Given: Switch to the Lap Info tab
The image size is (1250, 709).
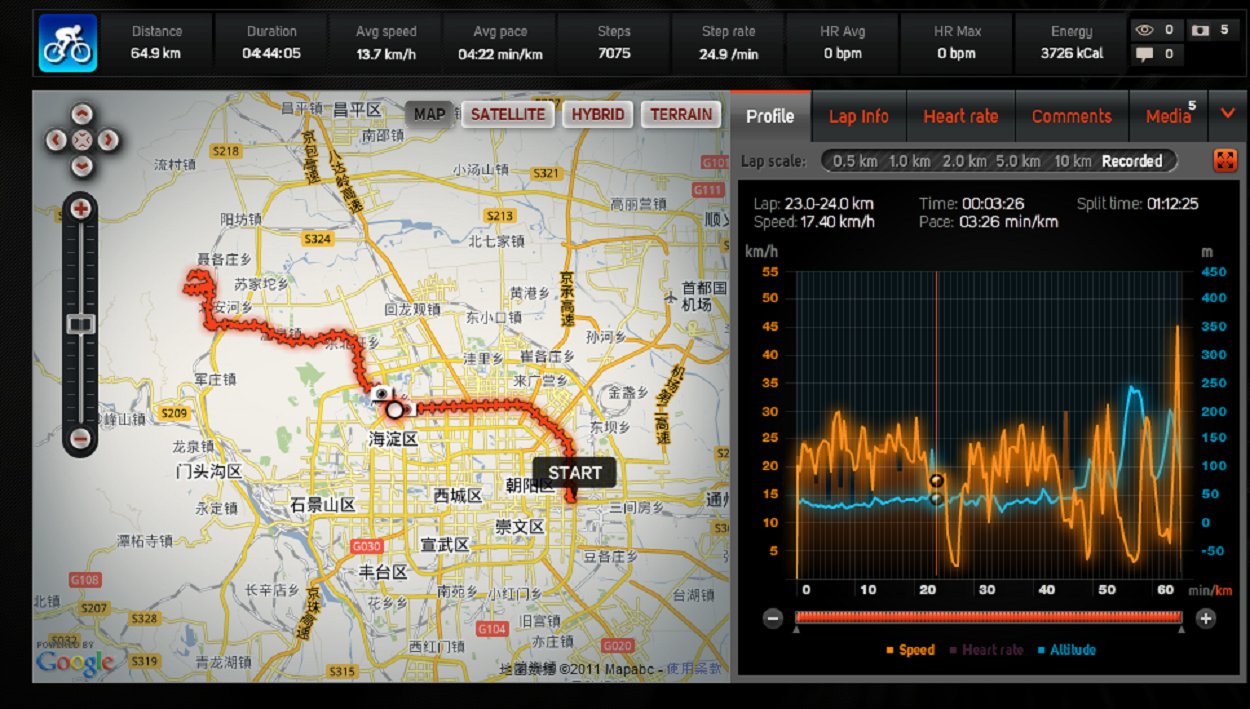Looking at the screenshot, I should pos(858,116).
